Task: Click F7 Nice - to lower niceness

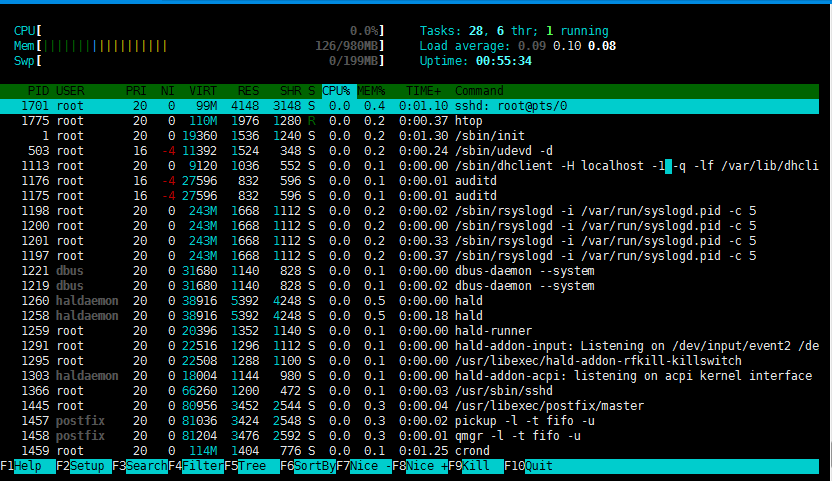Action: pos(364,466)
